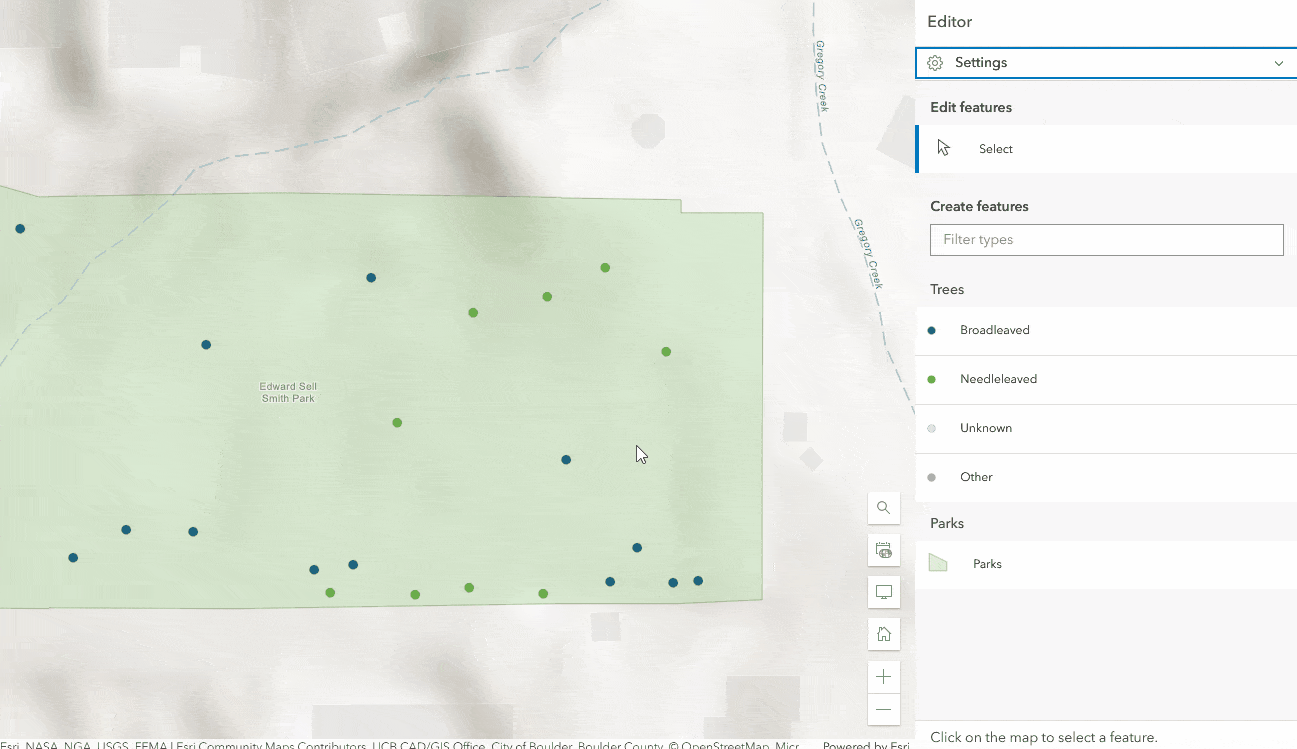This screenshot has width=1297, height=749.
Task: Click the Powered by Esri link
Action: pyautogui.click(x=864, y=745)
